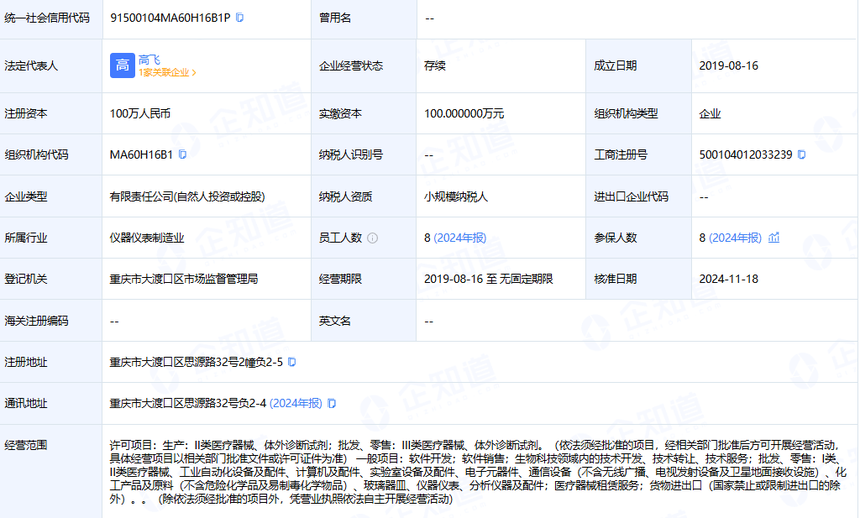
Task: Click copy icon after the 注册地址 address
Action: pos(292,362)
